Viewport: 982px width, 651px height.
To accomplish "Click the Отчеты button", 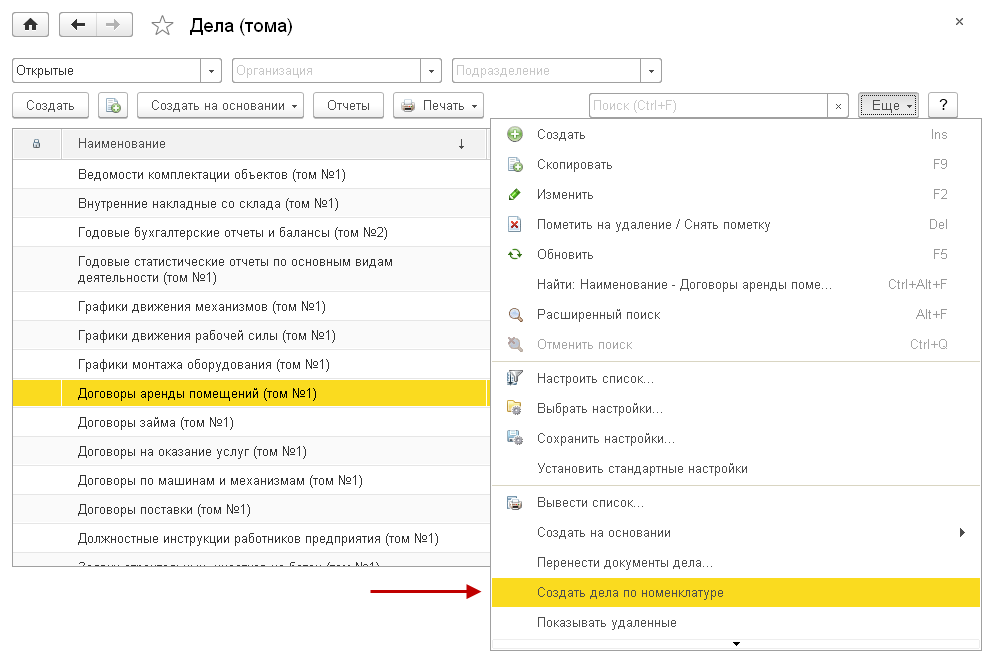I will (349, 105).
